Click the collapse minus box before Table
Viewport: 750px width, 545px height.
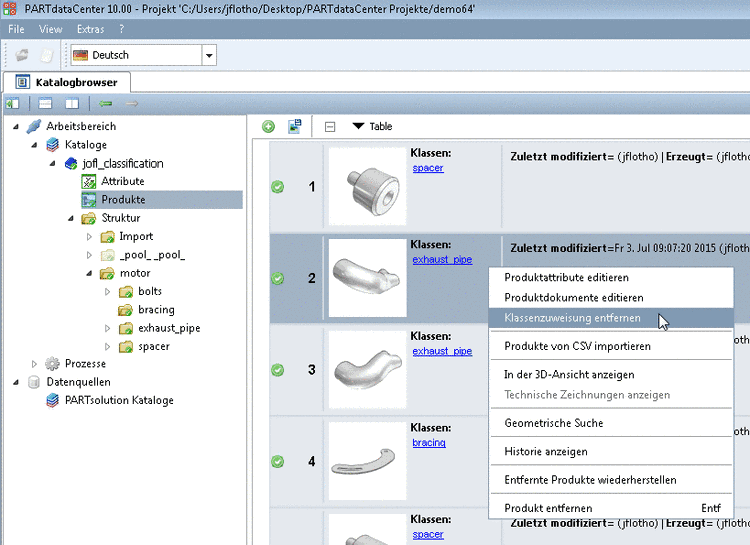tap(330, 127)
